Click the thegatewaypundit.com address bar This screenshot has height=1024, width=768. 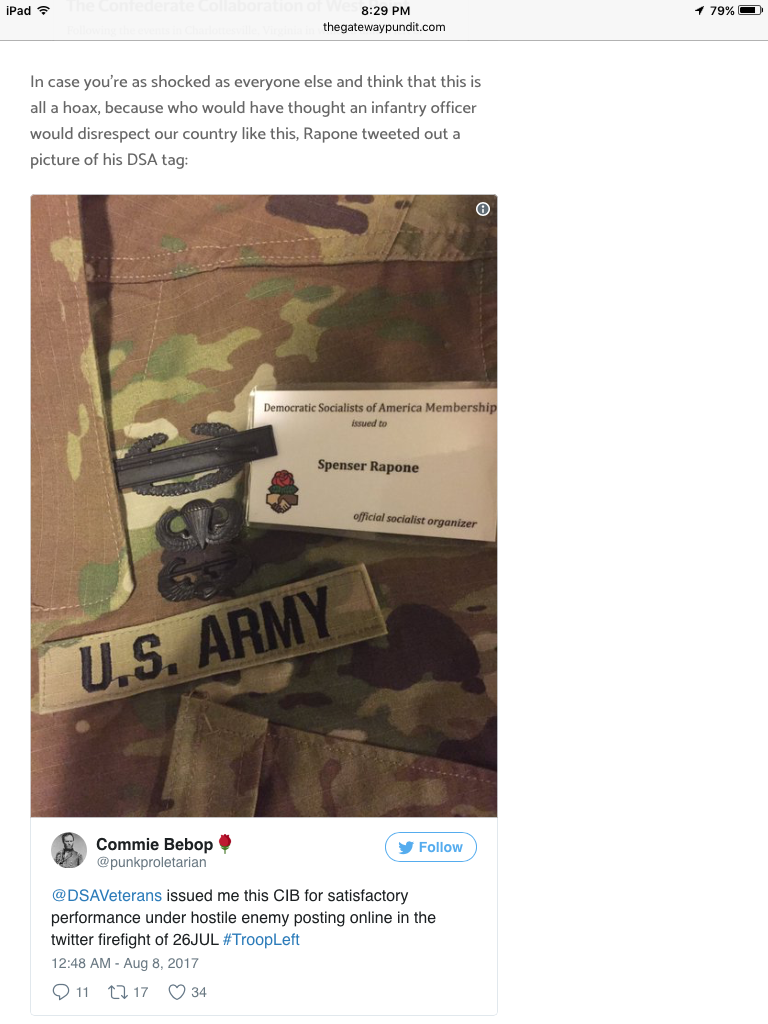(x=384, y=27)
